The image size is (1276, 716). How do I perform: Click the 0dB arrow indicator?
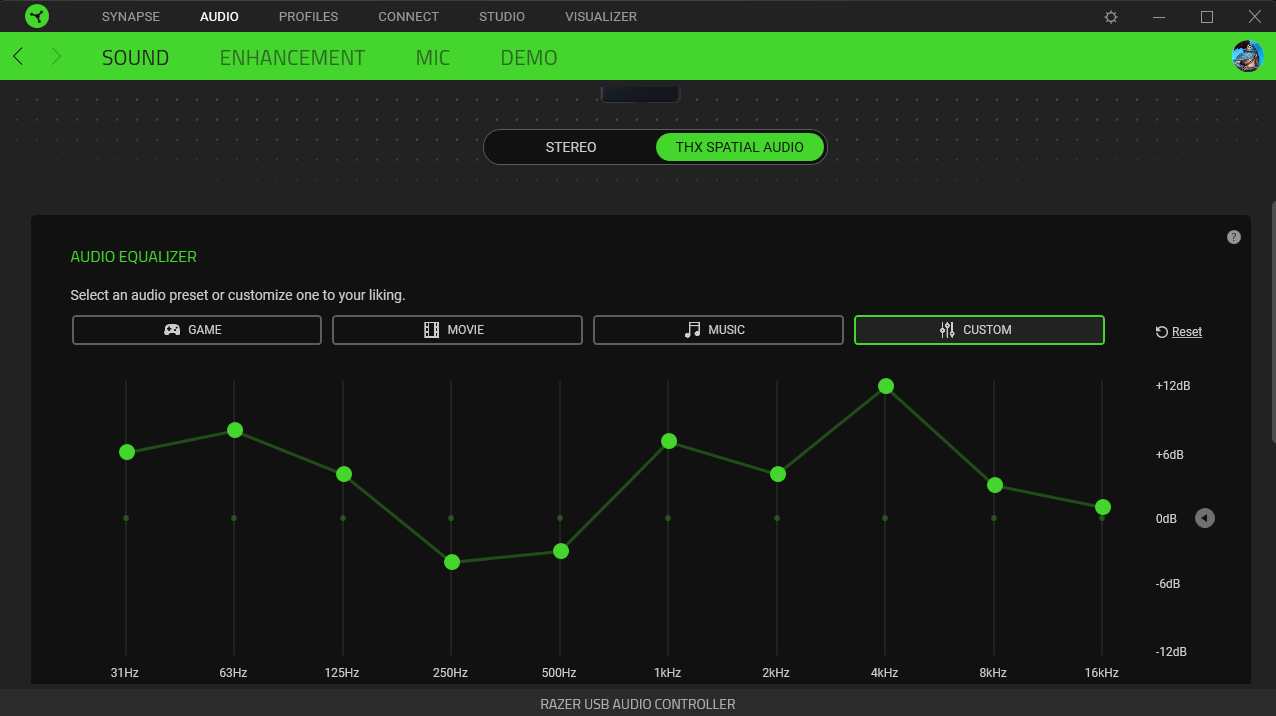tap(1205, 518)
